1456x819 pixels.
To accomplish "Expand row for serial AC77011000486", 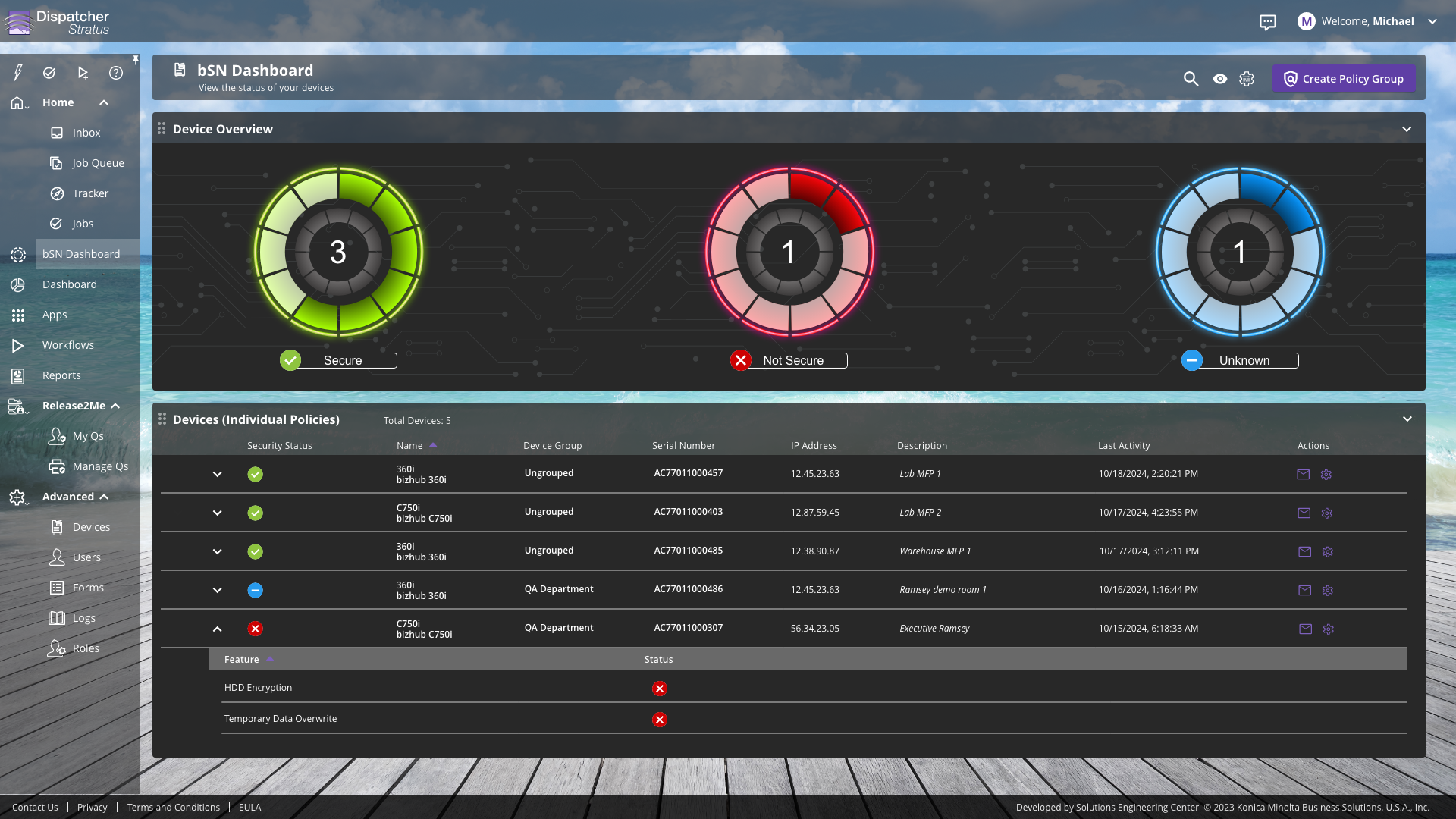I will [x=217, y=591].
